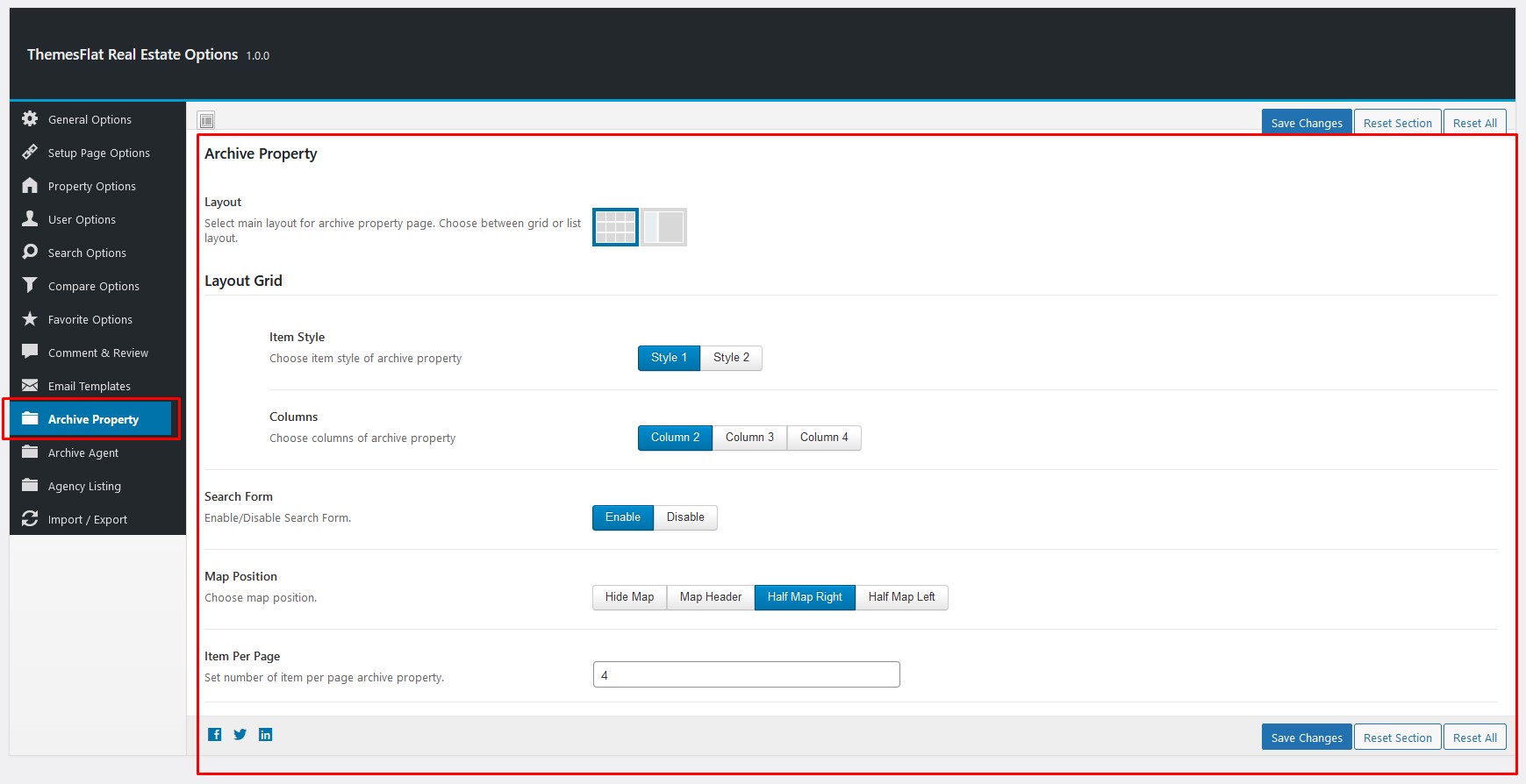
Task: Open Favorite Options section
Action: coord(97,319)
